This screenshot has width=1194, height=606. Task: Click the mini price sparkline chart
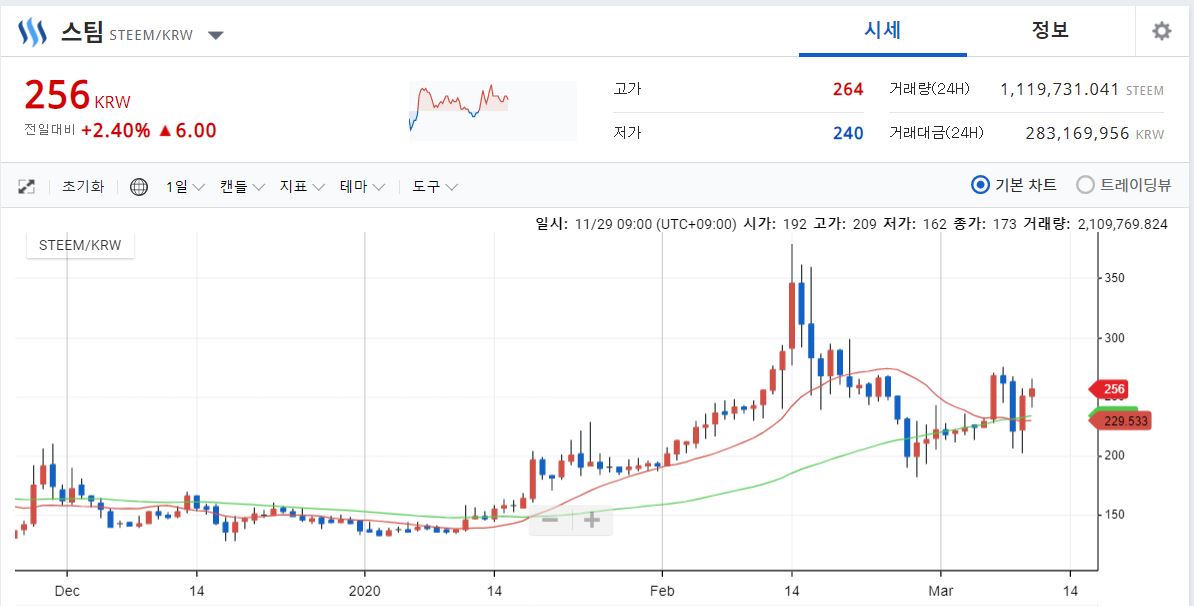pyautogui.click(x=493, y=110)
